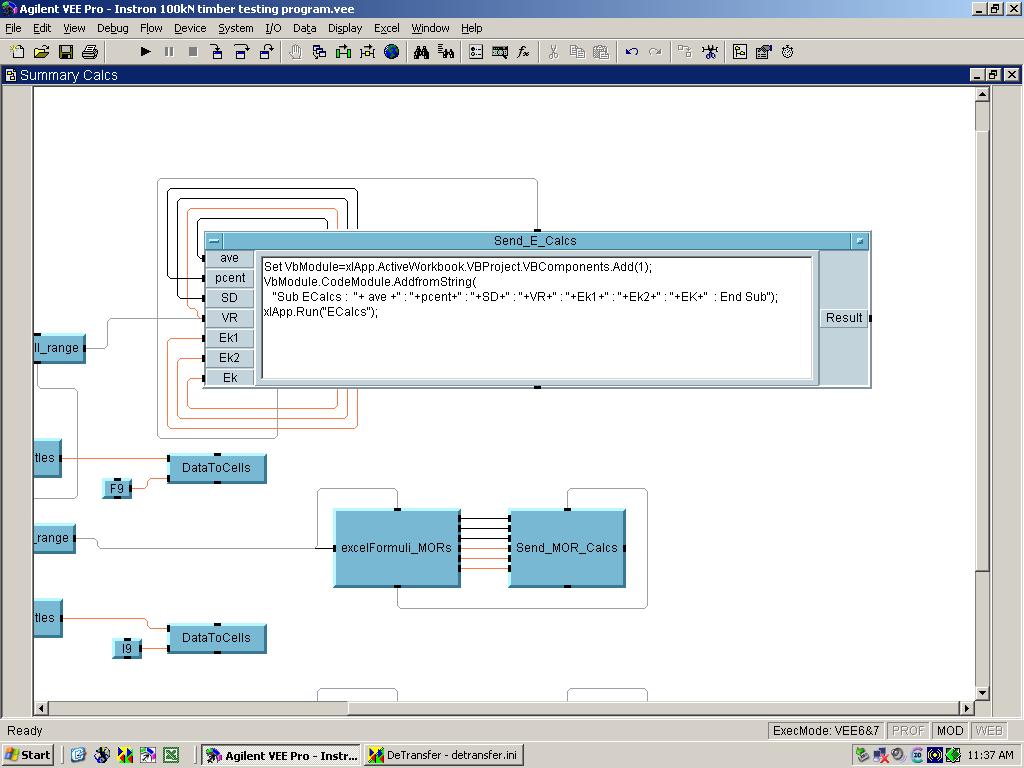
Task: Click the Print icon in toolbar
Action: click(x=90, y=52)
